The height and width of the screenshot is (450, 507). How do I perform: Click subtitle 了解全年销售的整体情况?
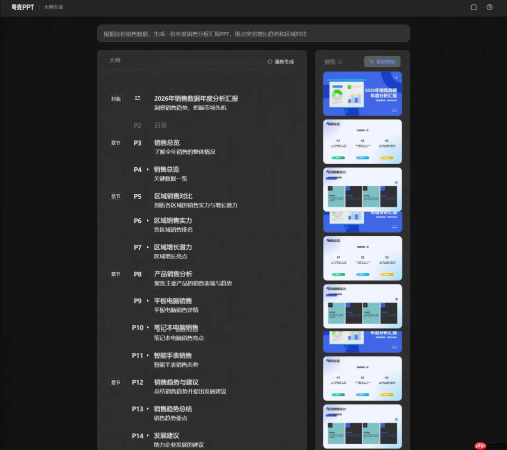pos(185,152)
